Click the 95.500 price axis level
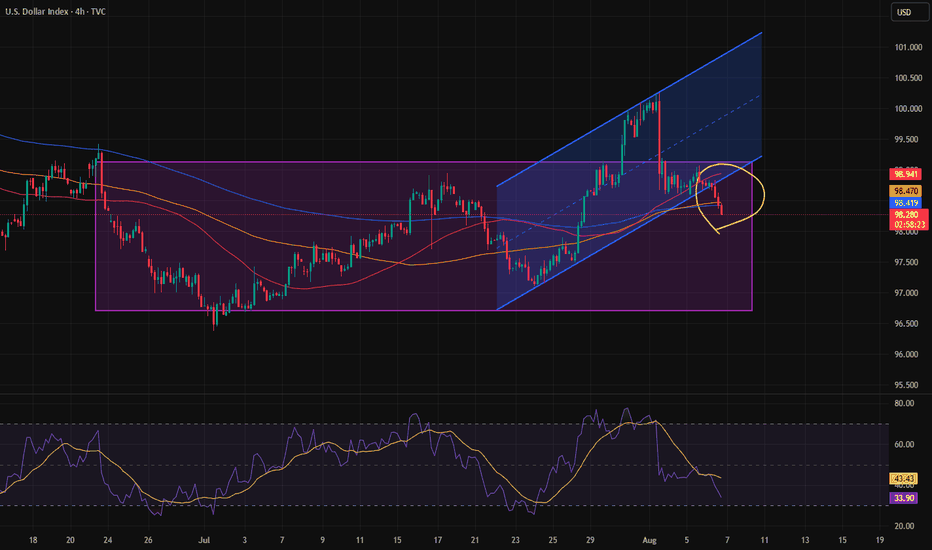Viewport: 932px width, 550px height. click(908, 385)
